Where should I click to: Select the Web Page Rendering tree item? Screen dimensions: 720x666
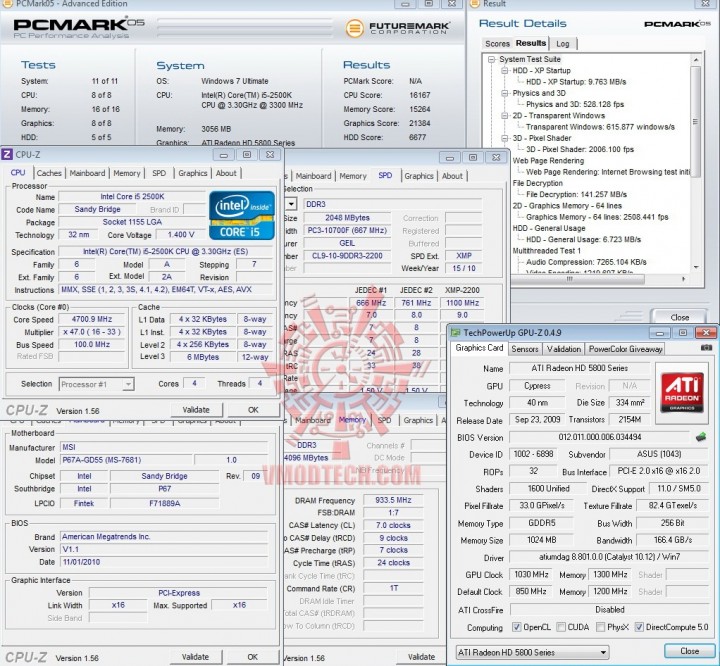pos(548,161)
